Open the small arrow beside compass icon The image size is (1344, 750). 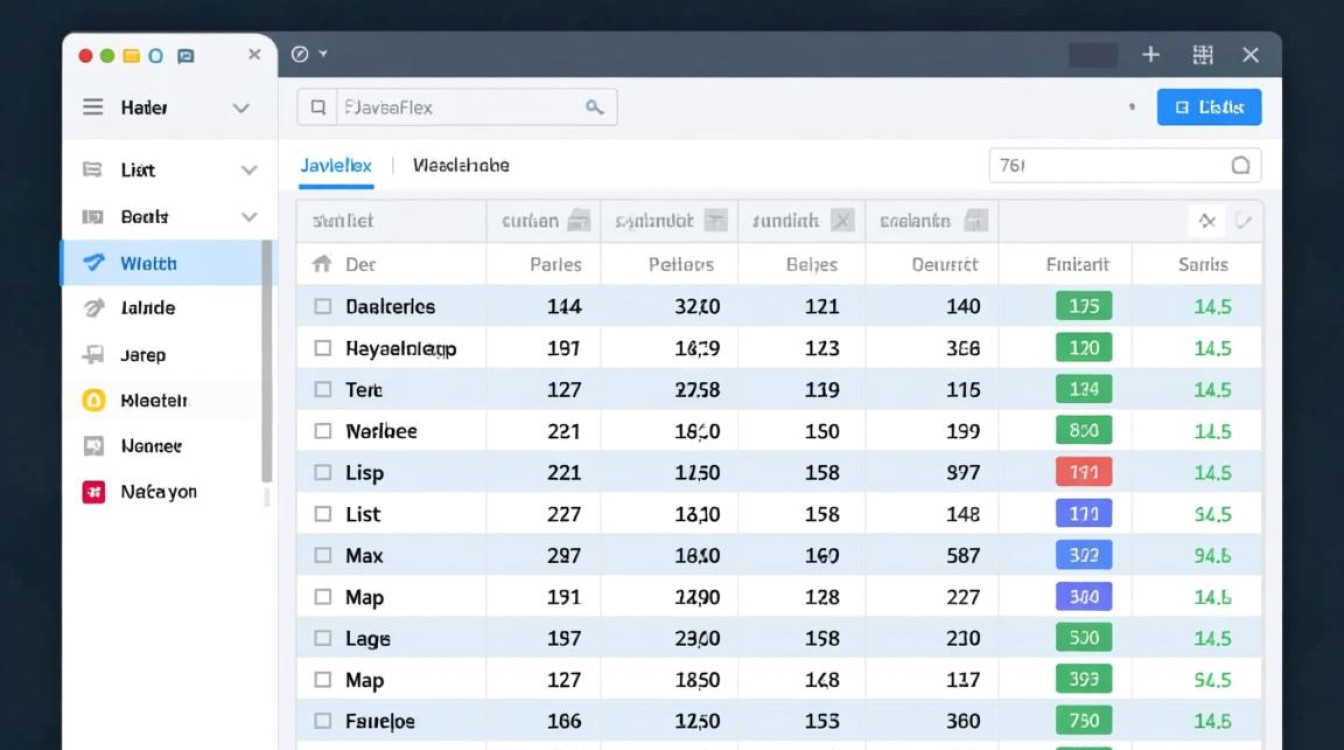pos(323,54)
